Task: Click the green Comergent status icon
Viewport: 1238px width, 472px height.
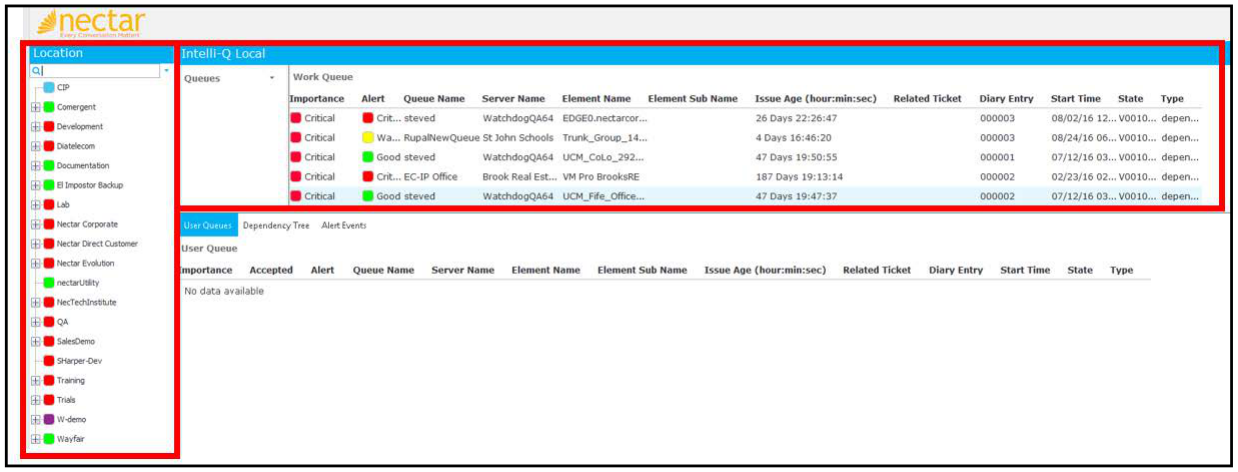Action: click(x=48, y=107)
